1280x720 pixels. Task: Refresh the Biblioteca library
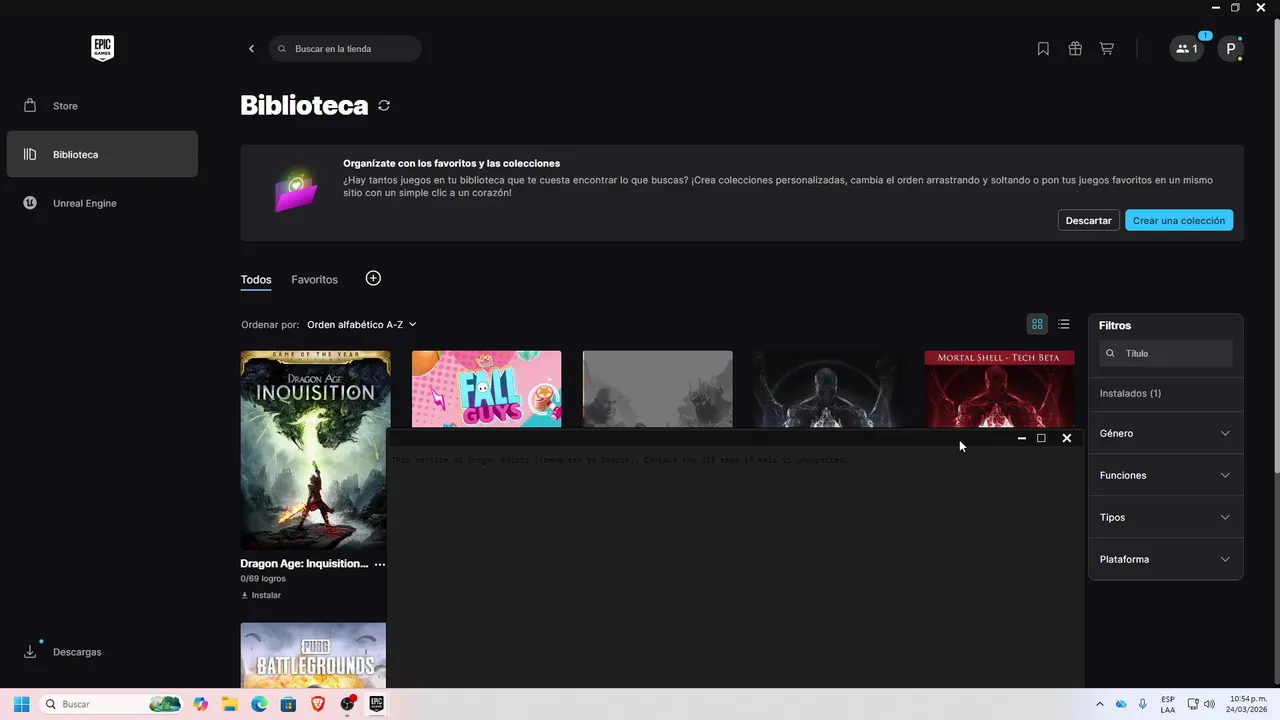(384, 105)
